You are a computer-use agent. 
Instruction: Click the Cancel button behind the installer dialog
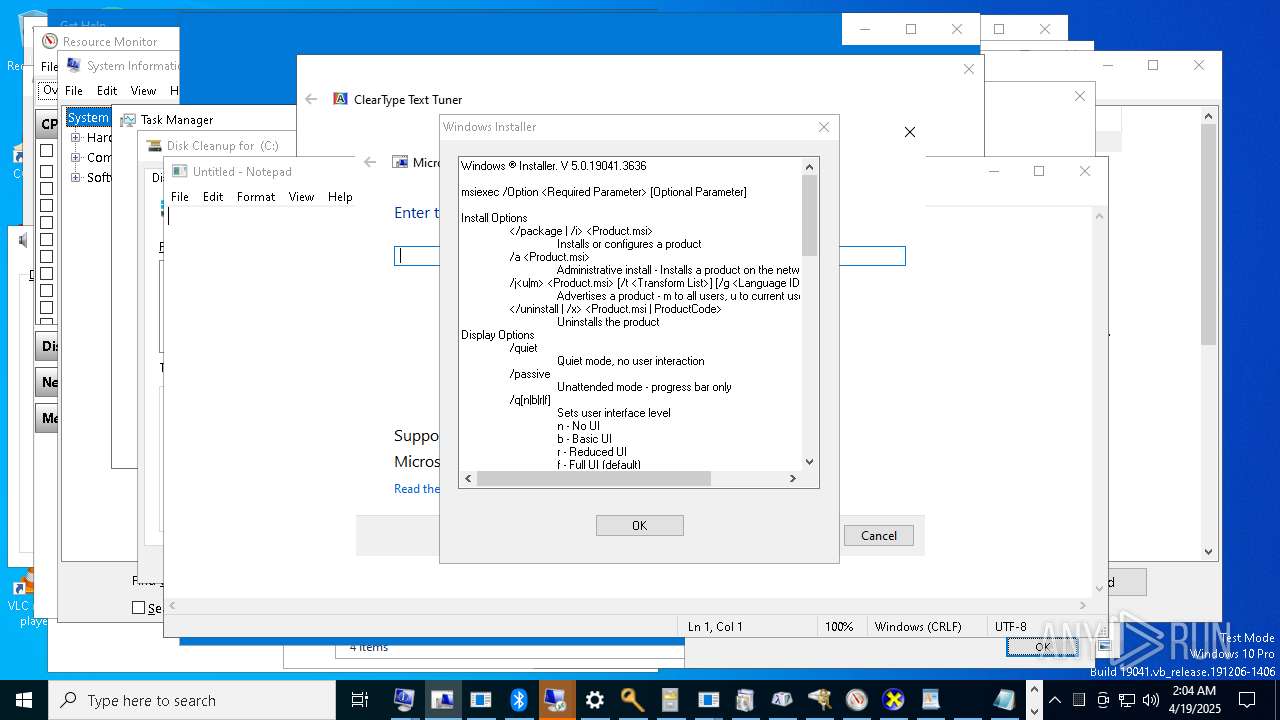point(879,535)
